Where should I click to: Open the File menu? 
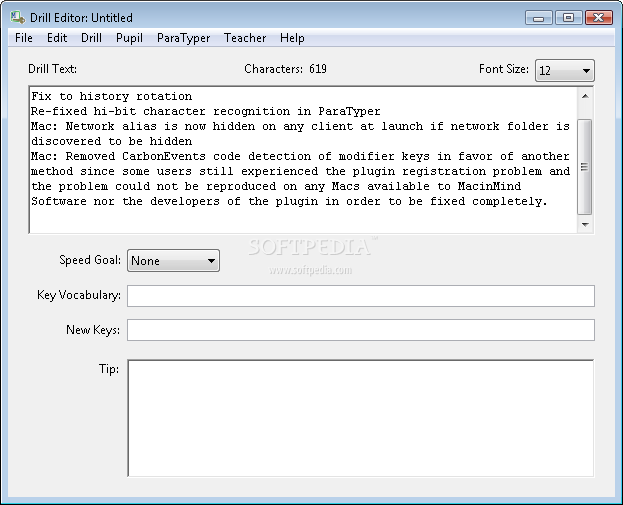pos(24,38)
